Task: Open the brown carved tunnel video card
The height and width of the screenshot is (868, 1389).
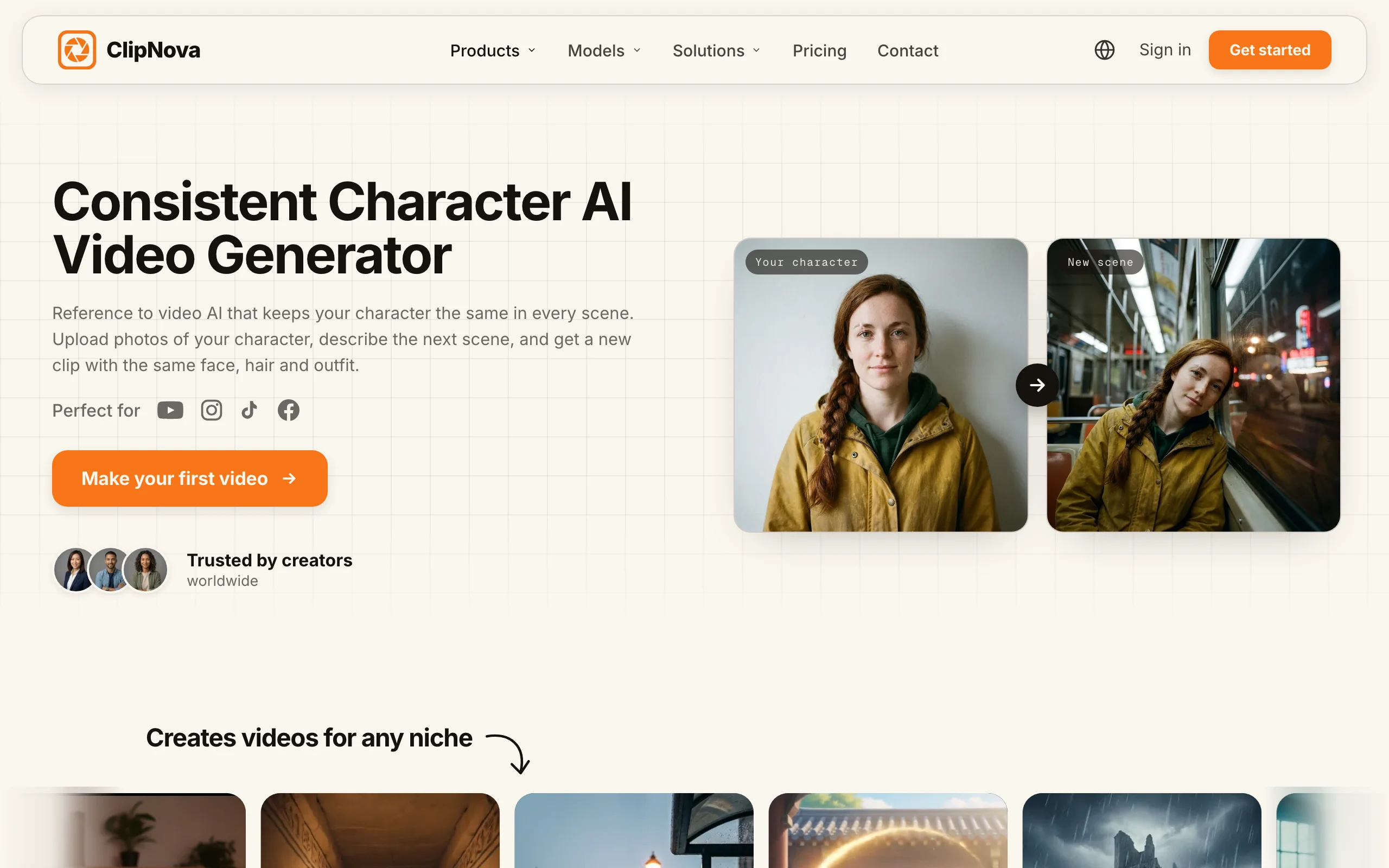Action: coord(380,831)
